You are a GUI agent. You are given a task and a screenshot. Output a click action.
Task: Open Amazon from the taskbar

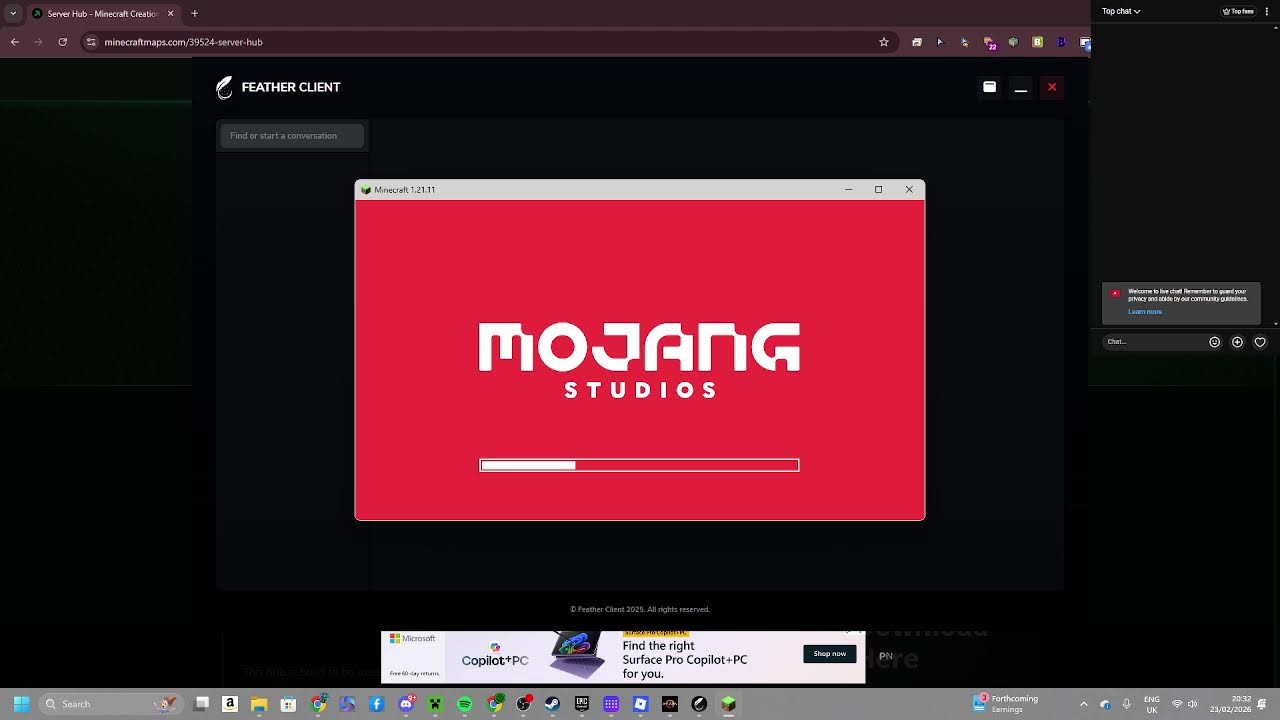pyautogui.click(x=230, y=704)
